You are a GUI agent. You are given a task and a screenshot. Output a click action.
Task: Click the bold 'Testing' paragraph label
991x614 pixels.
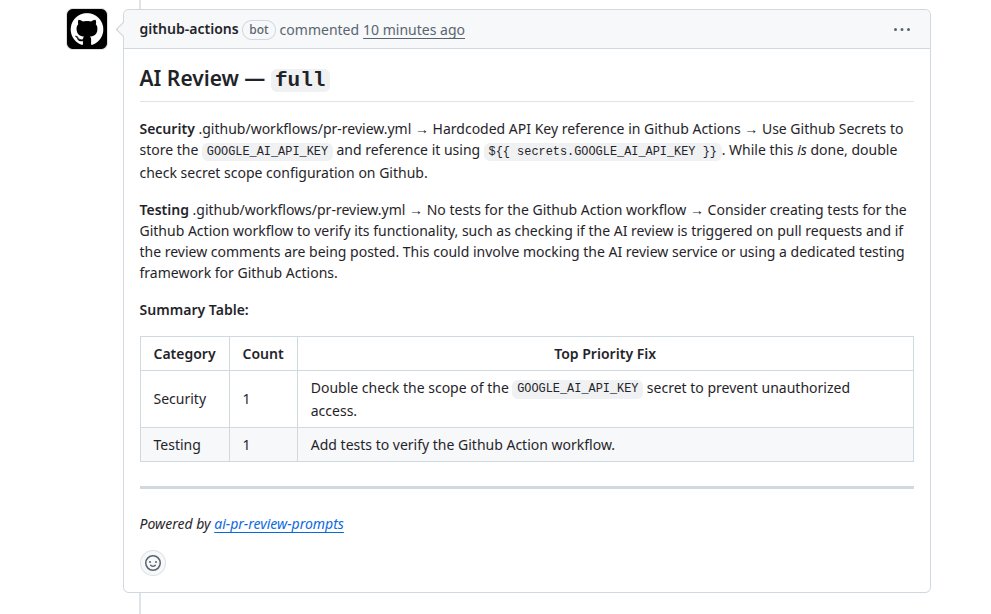(x=164, y=210)
